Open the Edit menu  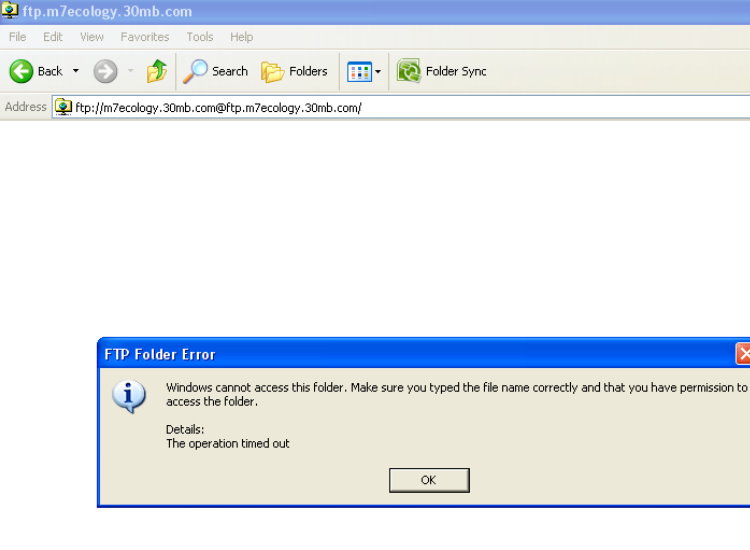(52, 37)
